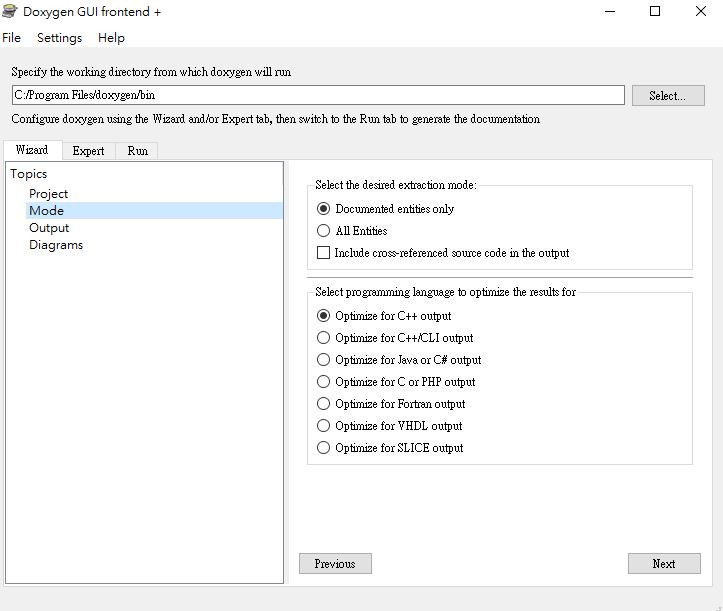Switch to the Wizard tab

32,150
